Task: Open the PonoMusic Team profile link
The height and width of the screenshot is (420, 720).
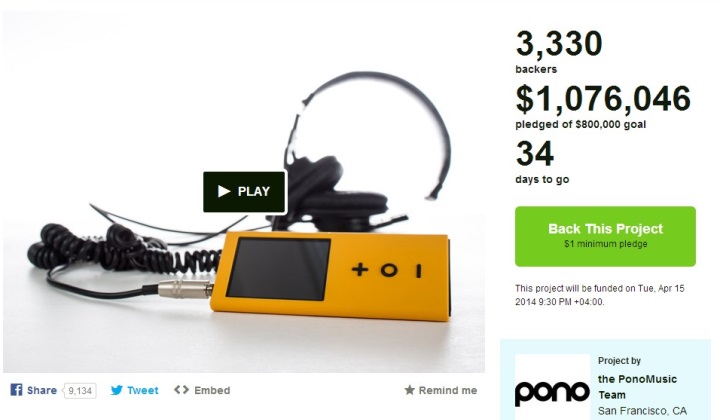Action: click(x=637, y=387)
